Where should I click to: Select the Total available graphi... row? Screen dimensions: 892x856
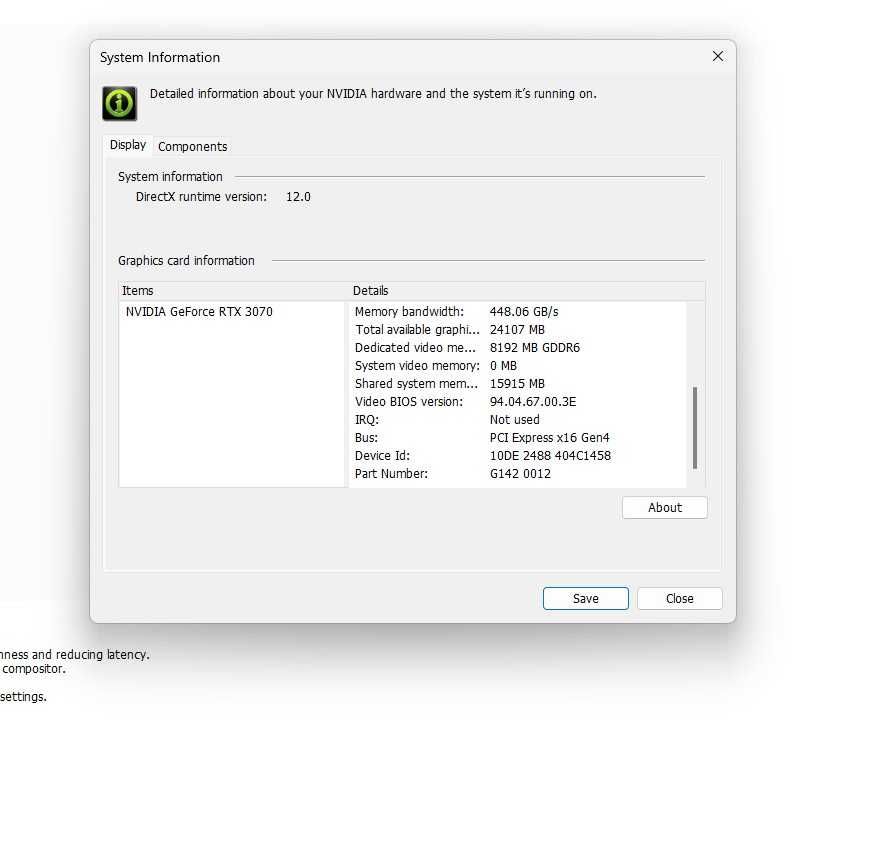coord(517,330)
